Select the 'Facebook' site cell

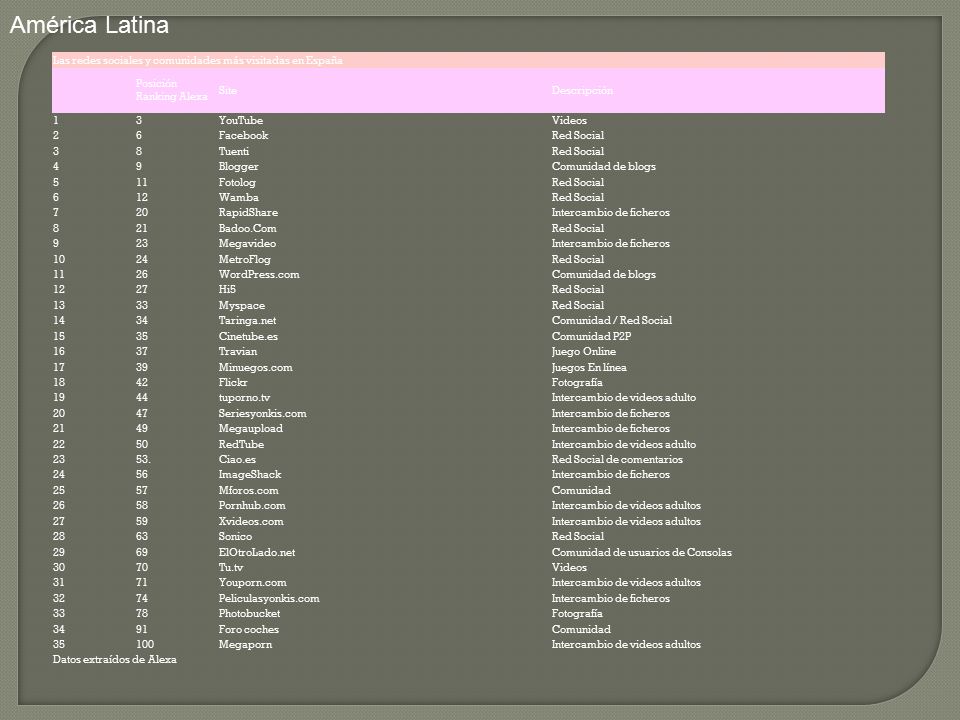point(243,135)
